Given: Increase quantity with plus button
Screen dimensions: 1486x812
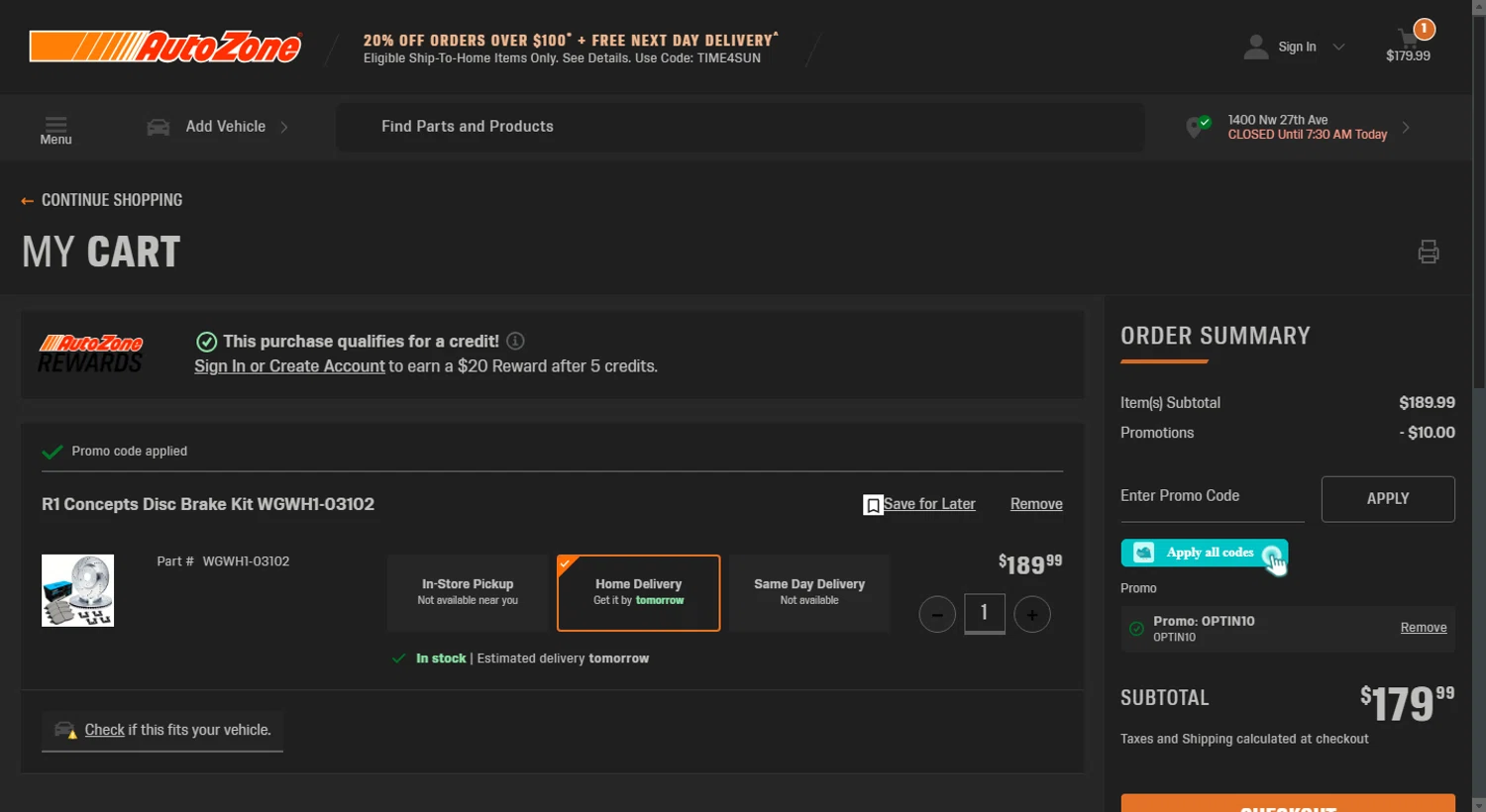Looking at the screenshot, I should [1032, 615].
